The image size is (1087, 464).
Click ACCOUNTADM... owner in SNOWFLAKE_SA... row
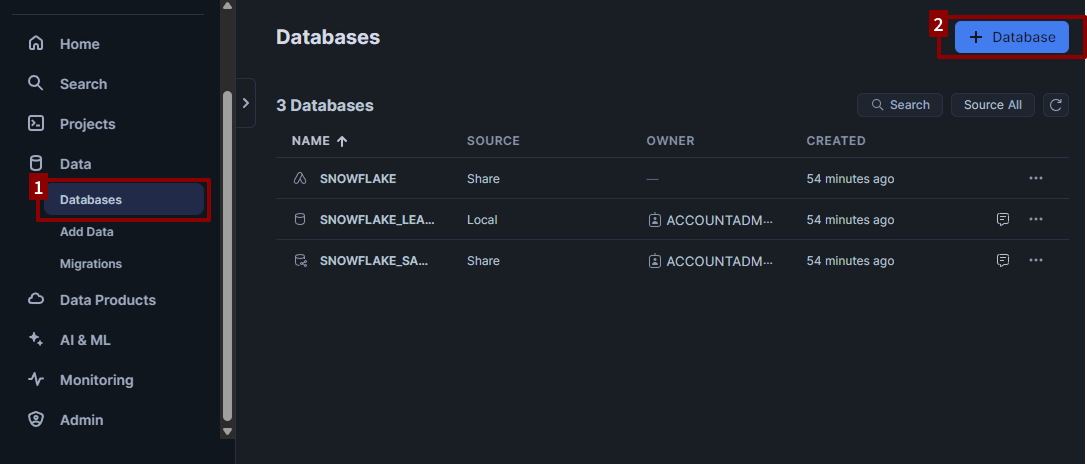coord(719,261)
